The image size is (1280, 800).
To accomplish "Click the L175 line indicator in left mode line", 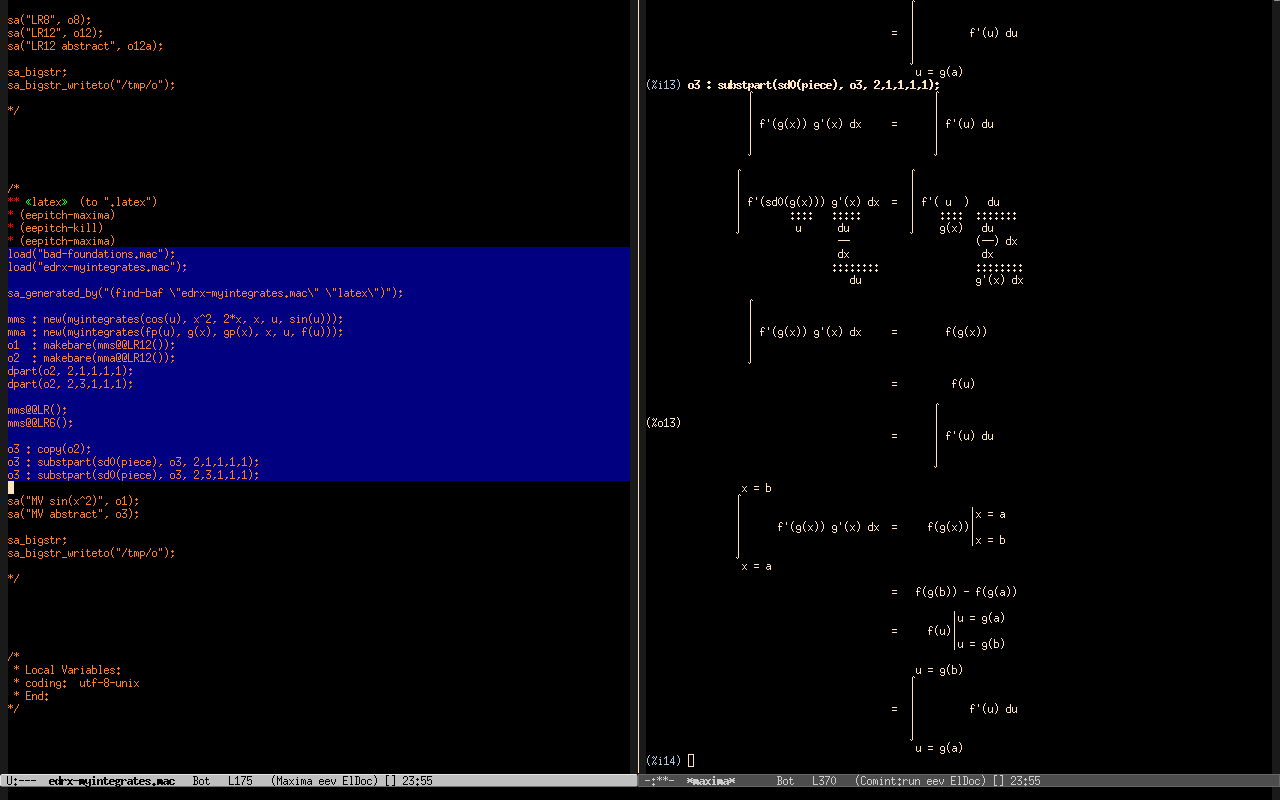I will 240,781.
